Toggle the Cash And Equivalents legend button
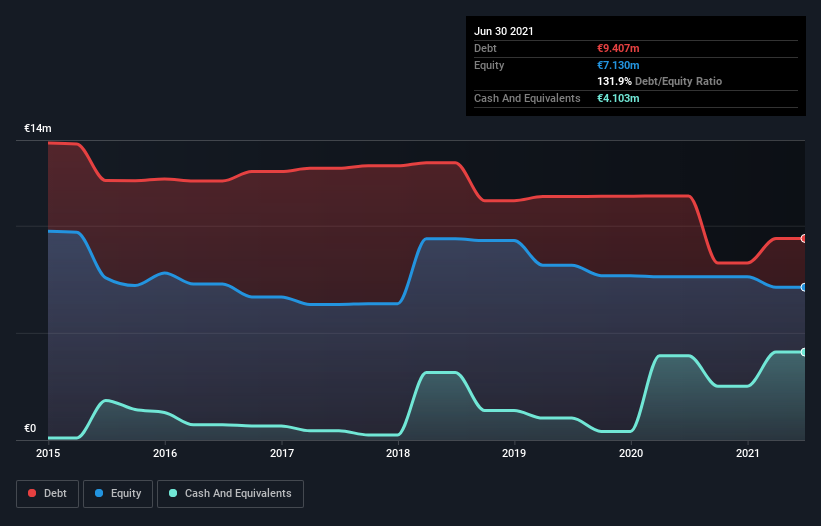This screenshot has height=526, width=821. click(x=230, y=494)
